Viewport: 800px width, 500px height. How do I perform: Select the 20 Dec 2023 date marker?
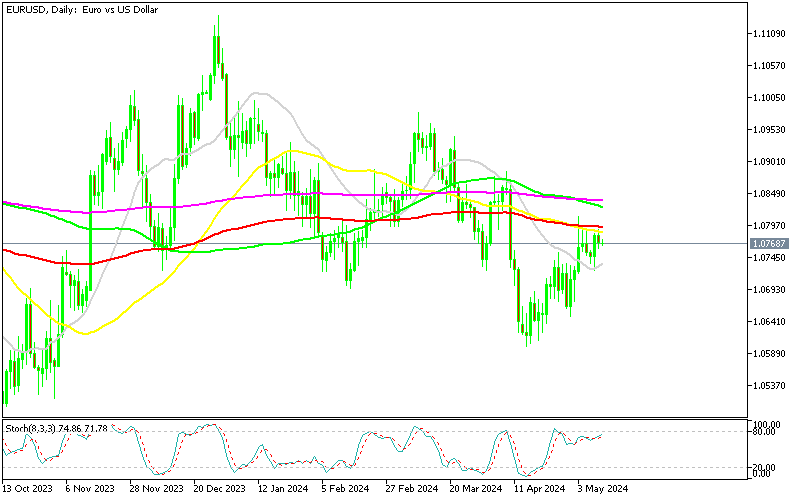(218, 489)
